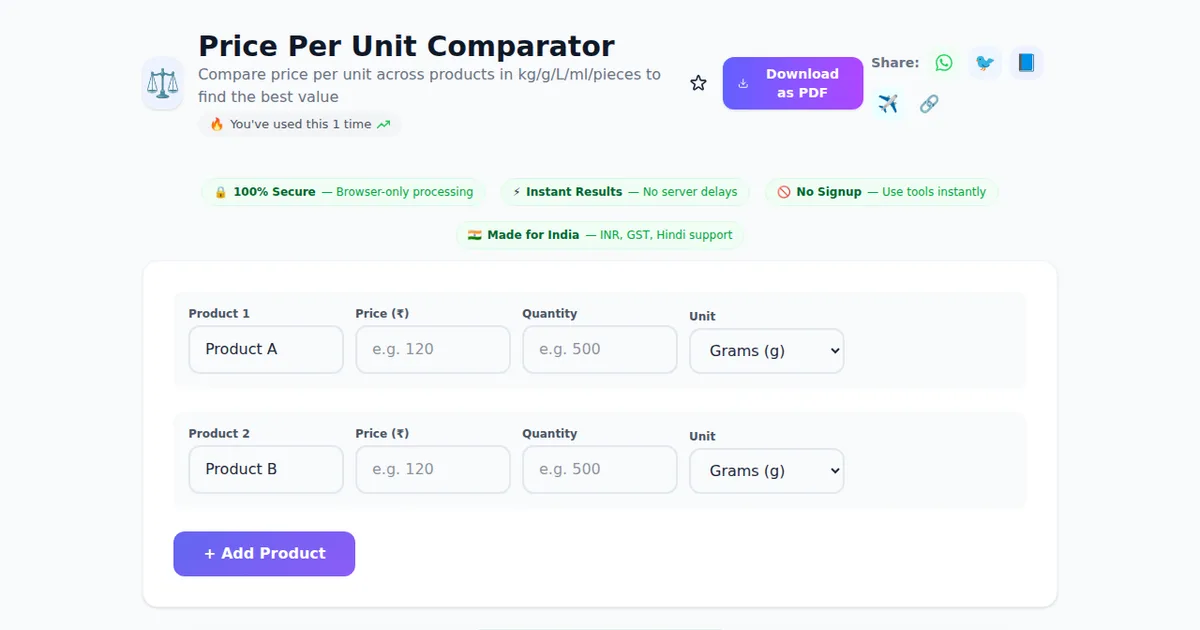Focus the Product 1 name field
The height and width of the screenshot is (630, 1200).
point(266,349)
